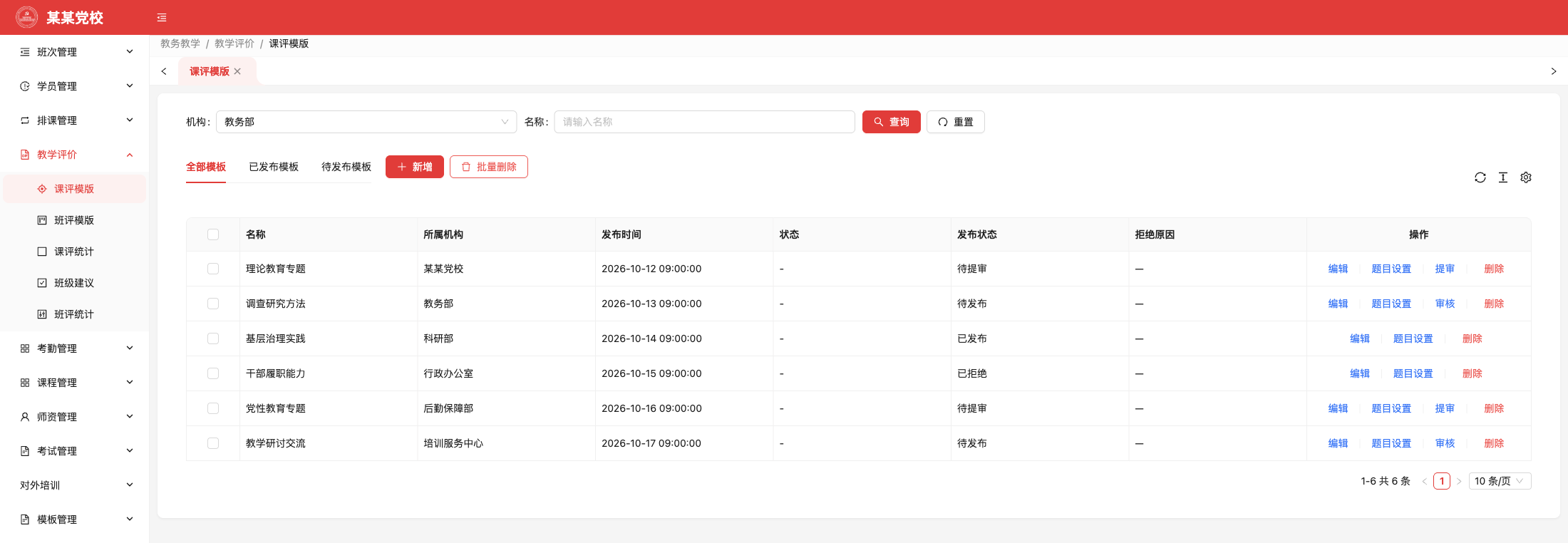Check the 基层治理实践 row checkbox
1568x543 pixels.
point(213,338)
